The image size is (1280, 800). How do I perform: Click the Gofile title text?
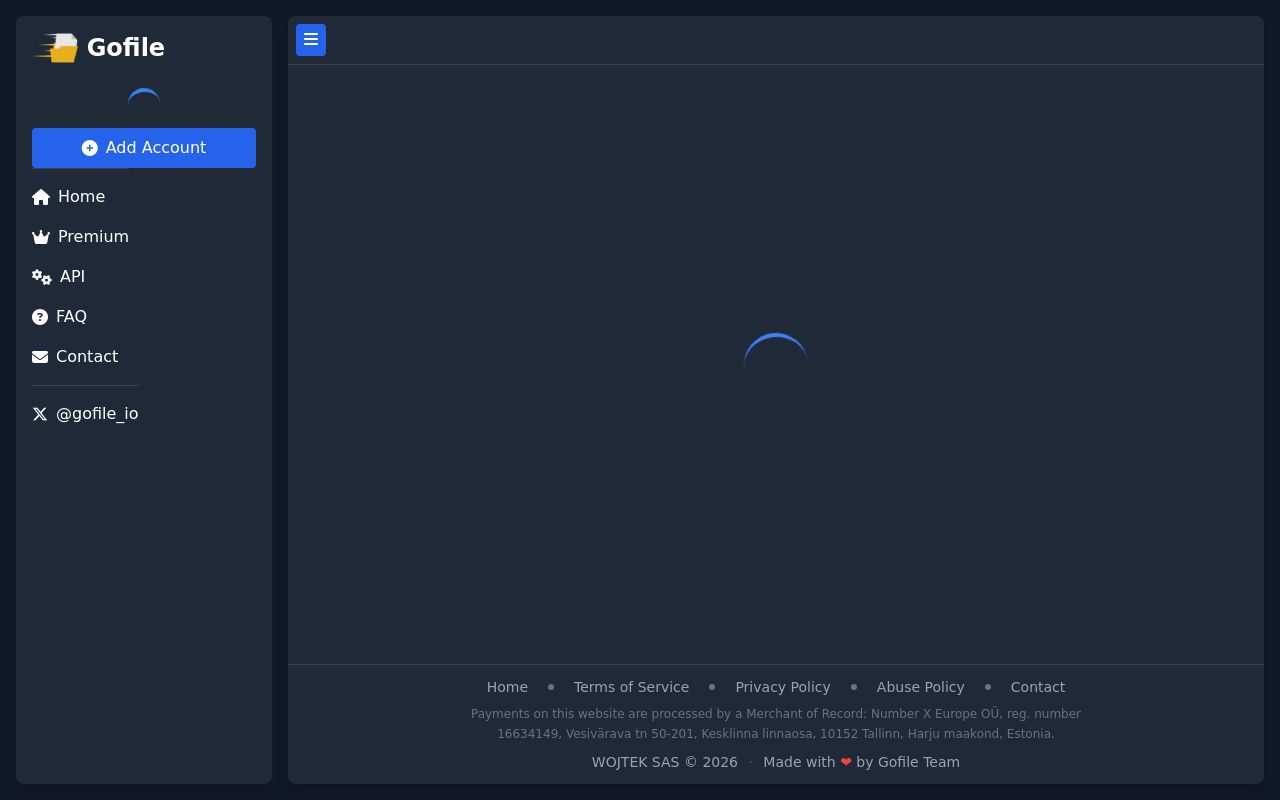pos(126,48)
